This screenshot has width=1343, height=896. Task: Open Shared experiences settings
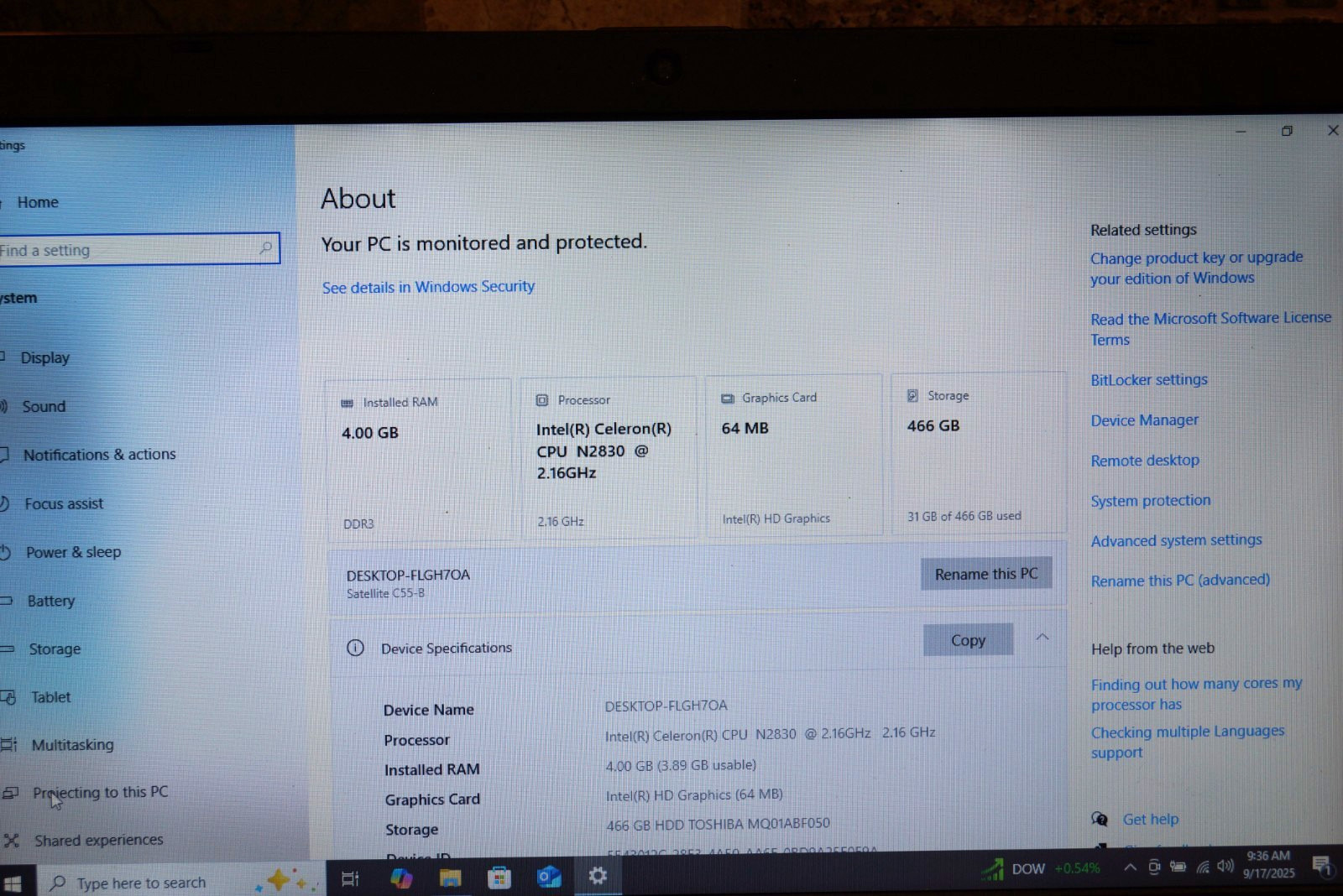(x=98, y=840)
